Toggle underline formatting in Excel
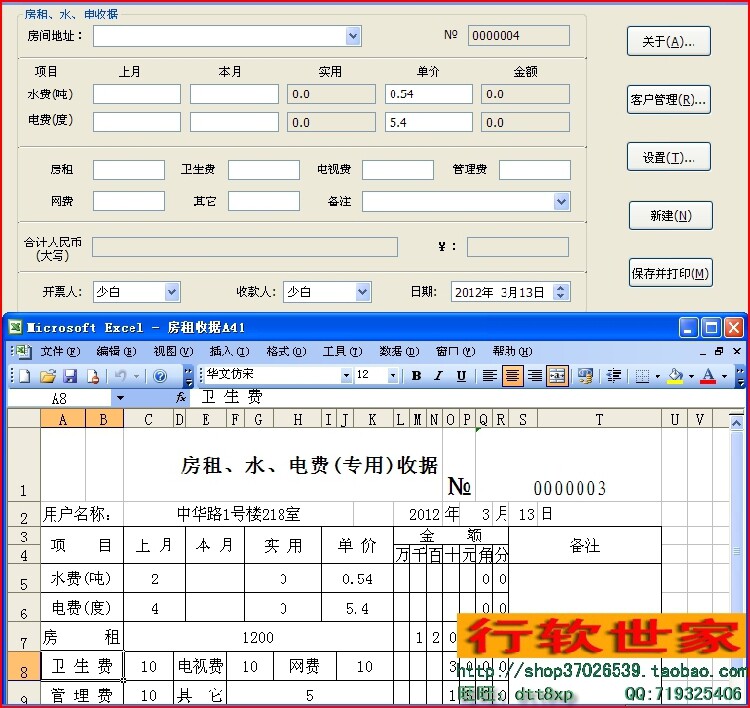 coord(461,376)
